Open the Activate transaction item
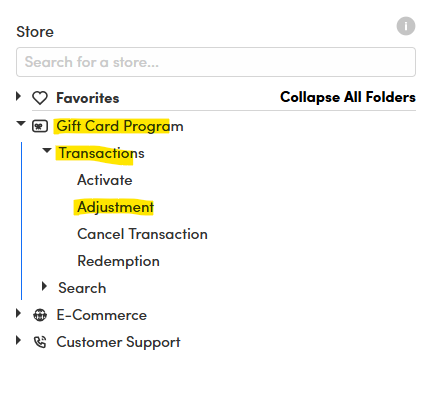The height and width of the screenshot is (420, 436). click(105, 180)
